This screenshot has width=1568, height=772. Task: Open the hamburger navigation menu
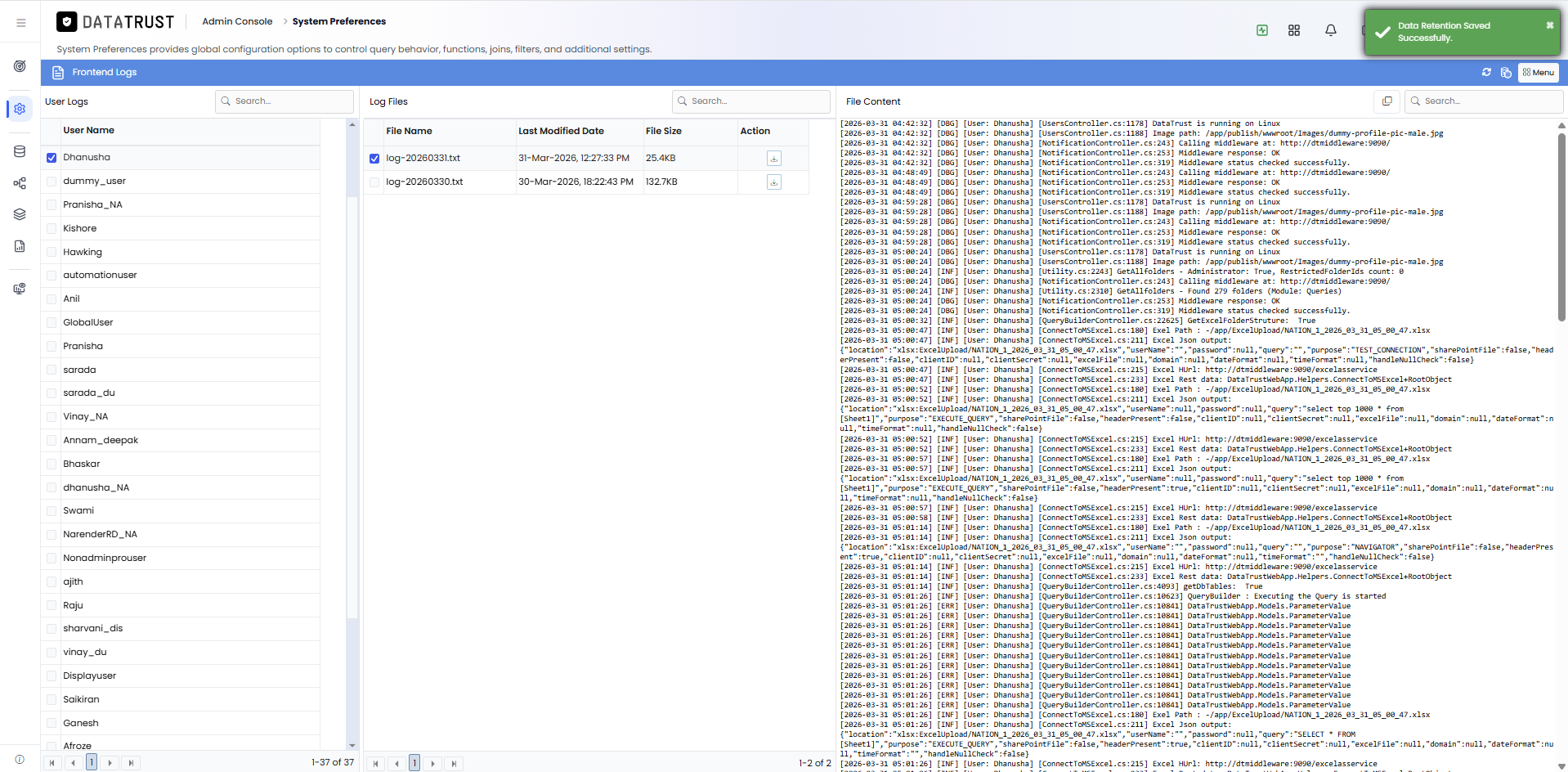[20, 23]
